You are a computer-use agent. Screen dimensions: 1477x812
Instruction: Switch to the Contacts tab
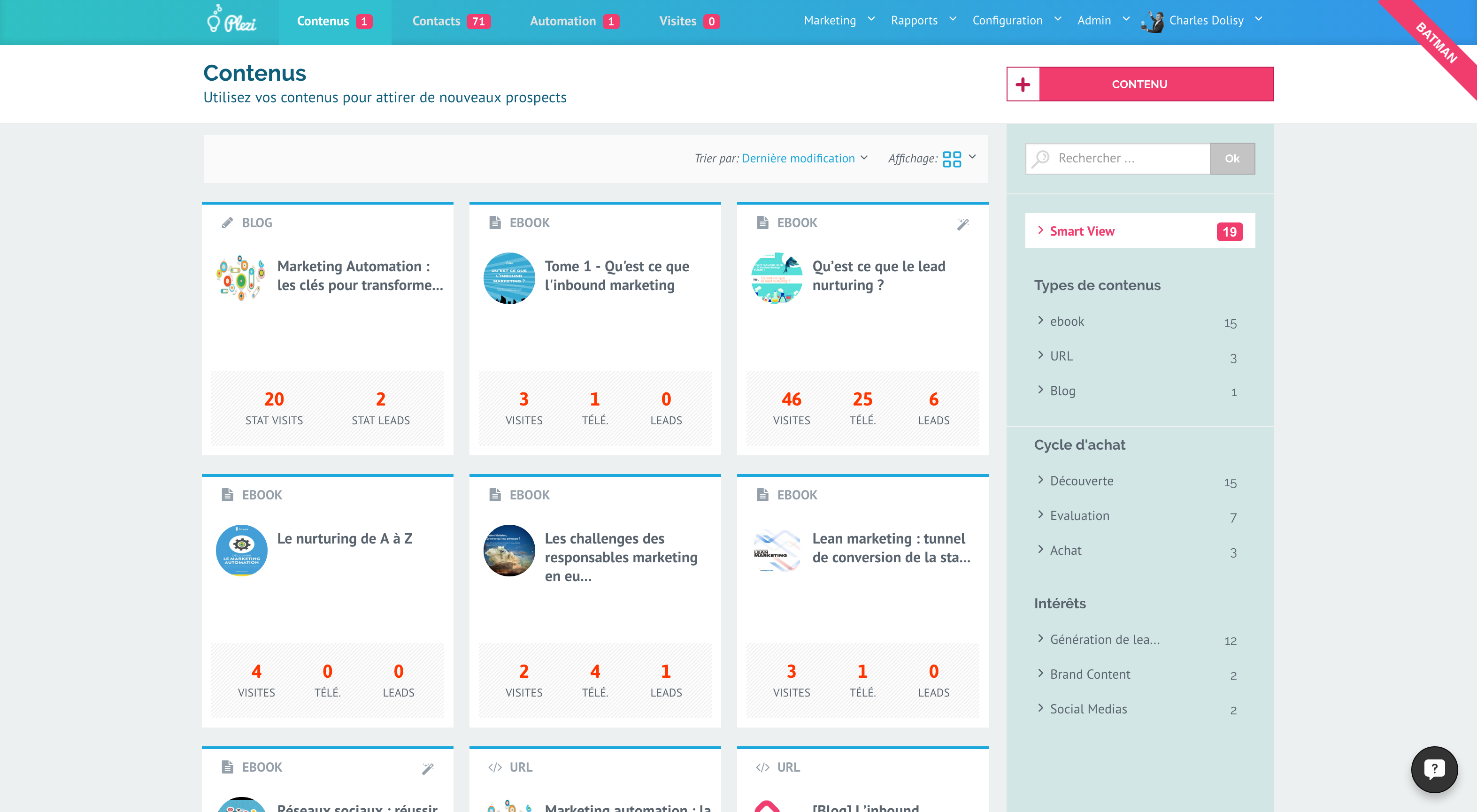(x=451, y=22)
